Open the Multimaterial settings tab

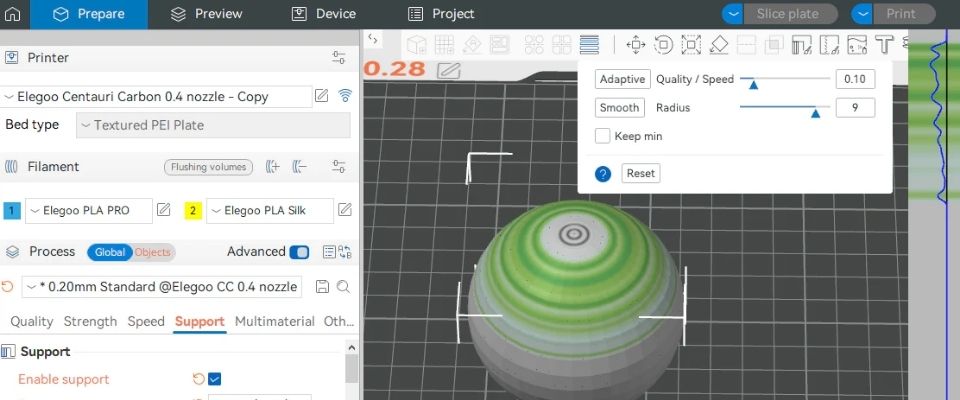[x=274, y=321]
